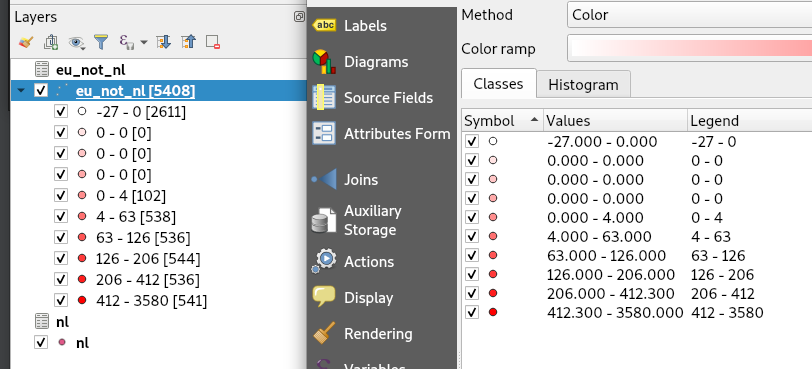The image size is (812, 369).
Task: Click the Values column header
Action: [x=615, y=121]
